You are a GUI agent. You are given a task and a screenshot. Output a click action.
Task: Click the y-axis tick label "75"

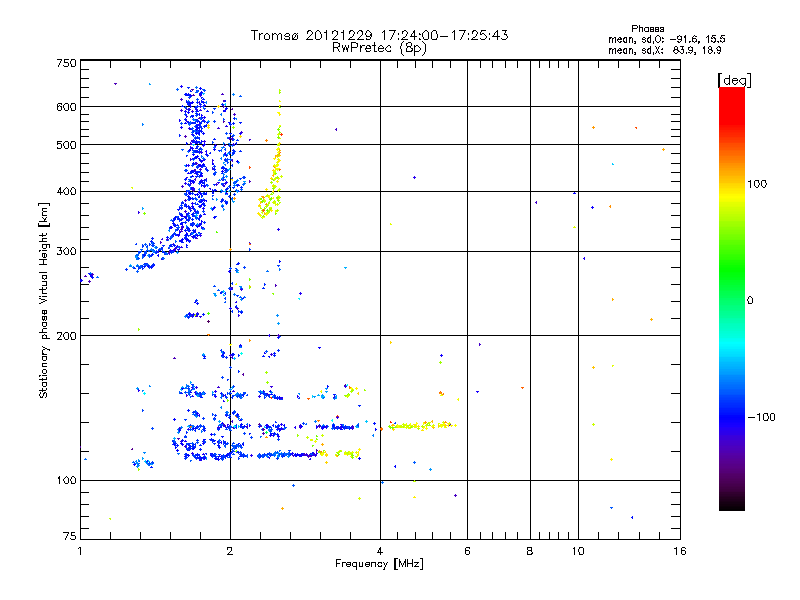tap(70, 536)
